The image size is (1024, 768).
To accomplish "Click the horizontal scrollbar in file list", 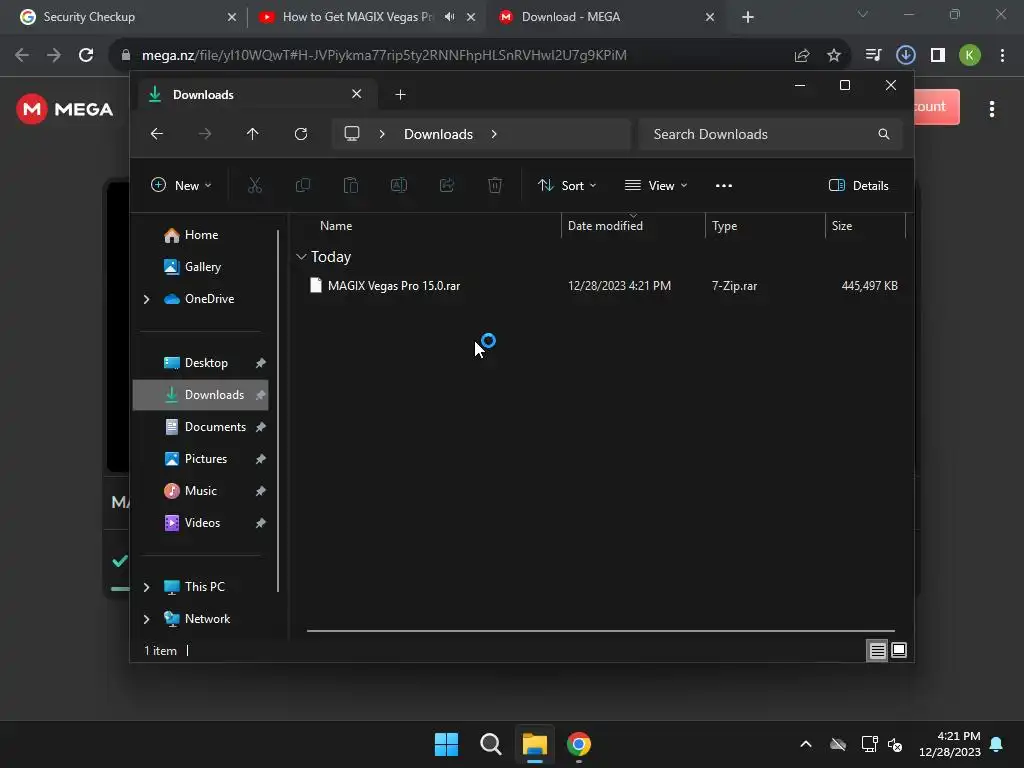I will tap(601, 631).
